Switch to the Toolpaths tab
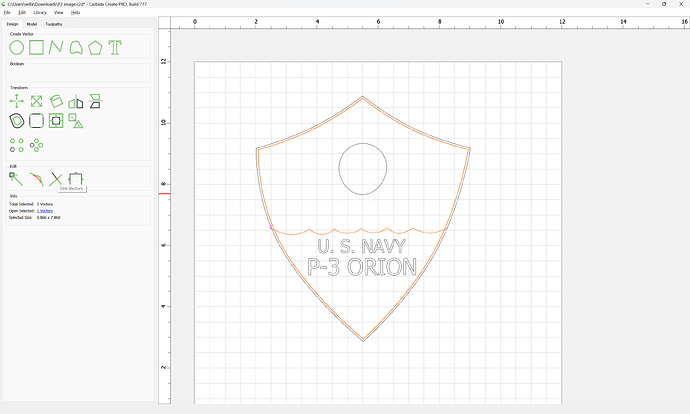The width and height of the screenshot is (690, 414). pos(54,23)
